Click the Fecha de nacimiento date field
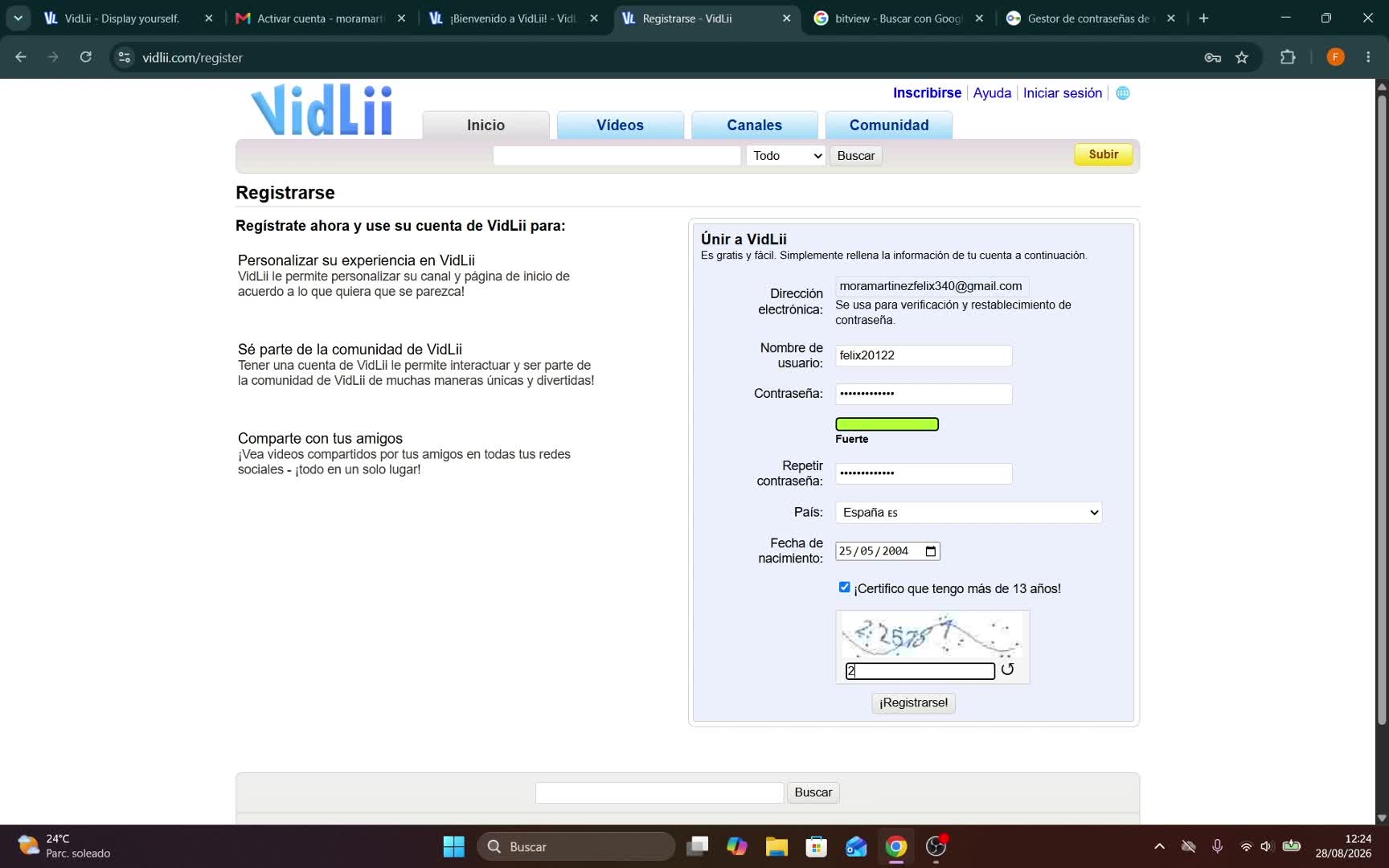Image resolution: width=1389 pixels, height=868 pixels. pos(887,551)
